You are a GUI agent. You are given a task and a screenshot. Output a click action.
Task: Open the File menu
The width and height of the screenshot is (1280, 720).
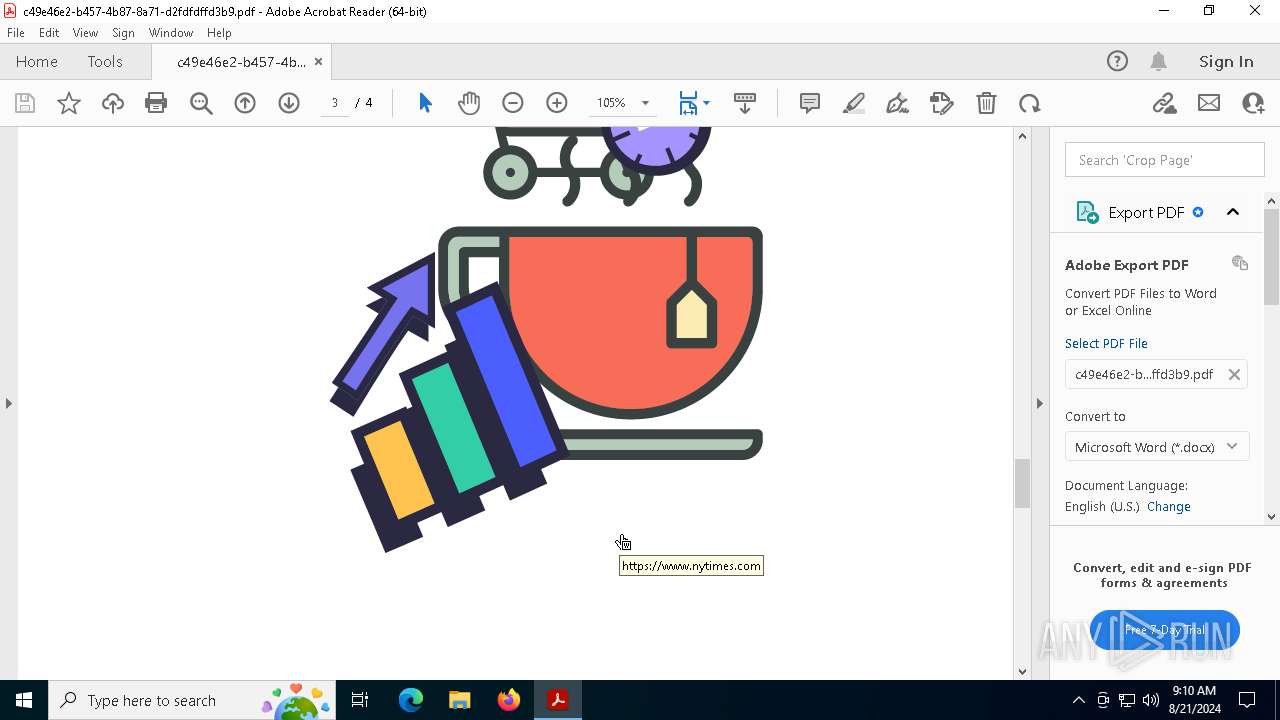click(16, 33)
